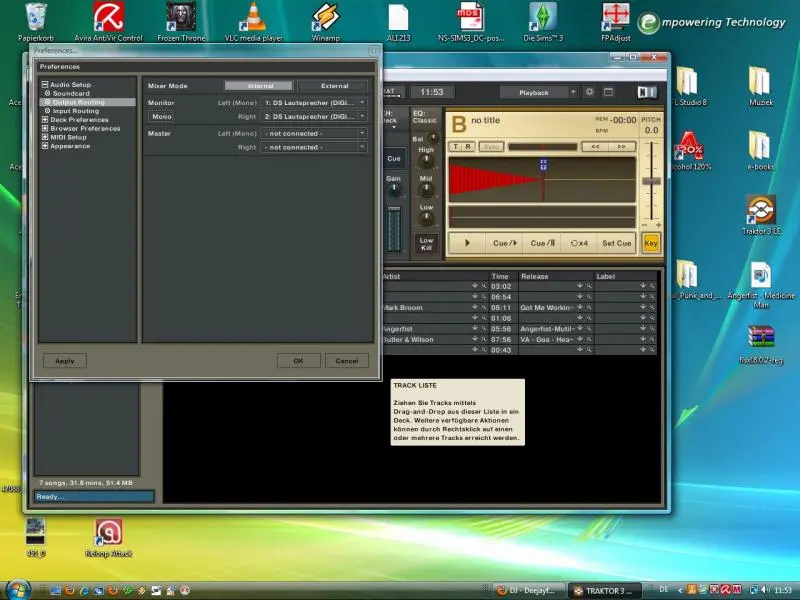
Task: Toggle the Low Kill button
Action: tap(426, 243)
